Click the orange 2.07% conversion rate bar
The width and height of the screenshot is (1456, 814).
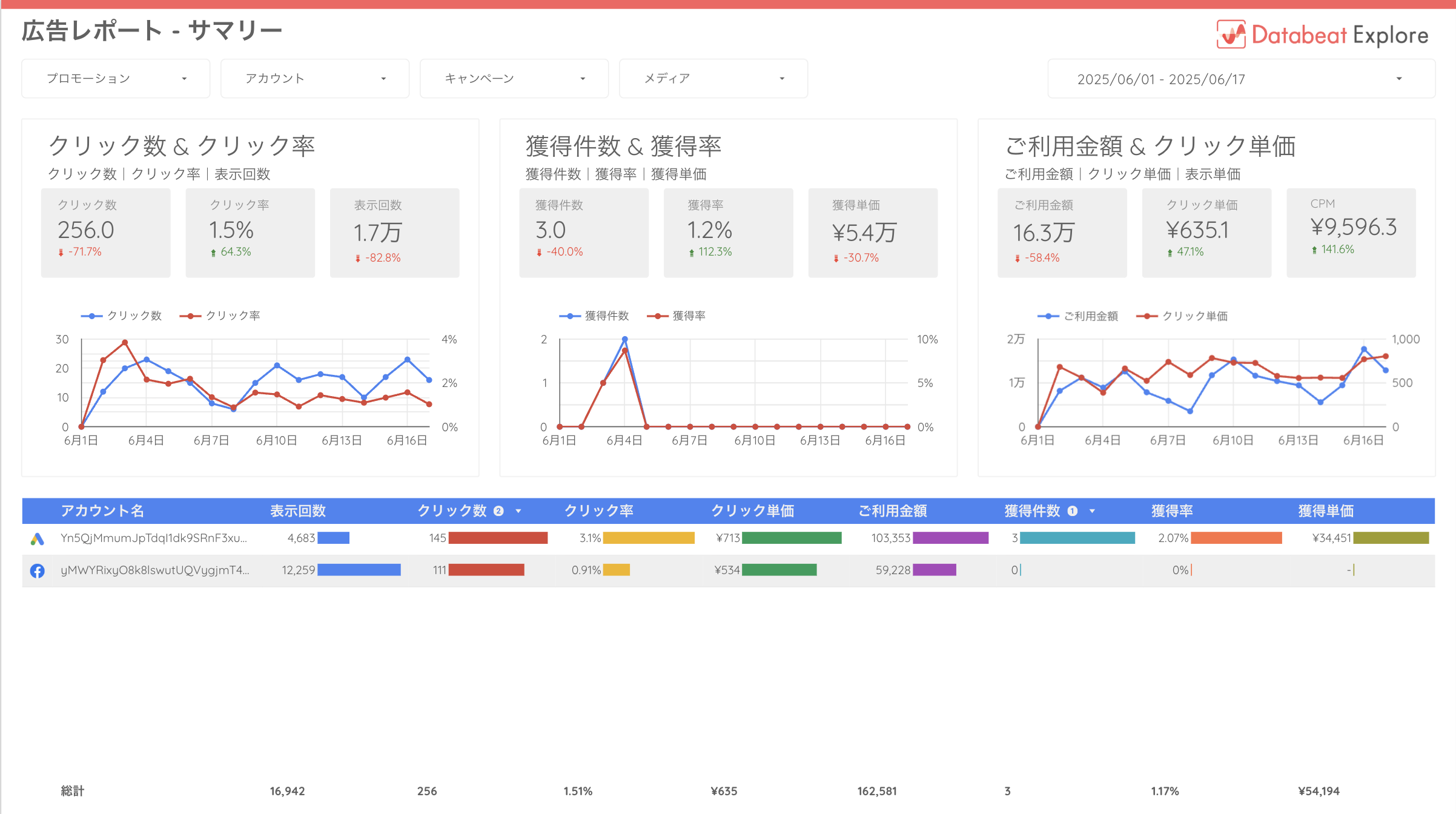click(x=1236, y=538)
